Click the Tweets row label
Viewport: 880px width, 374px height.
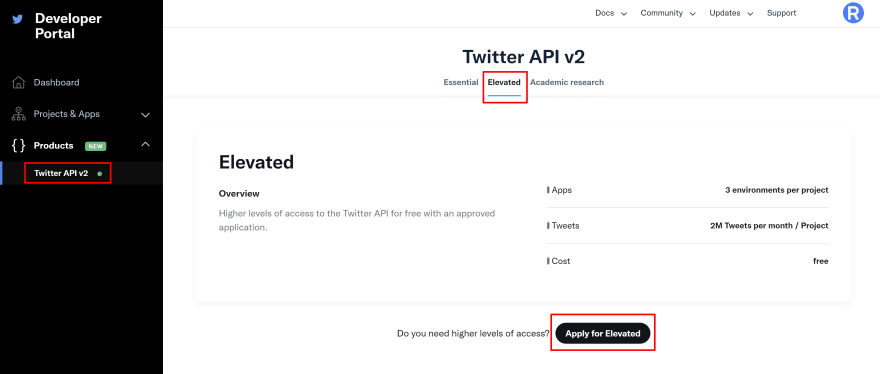point(565,226)
